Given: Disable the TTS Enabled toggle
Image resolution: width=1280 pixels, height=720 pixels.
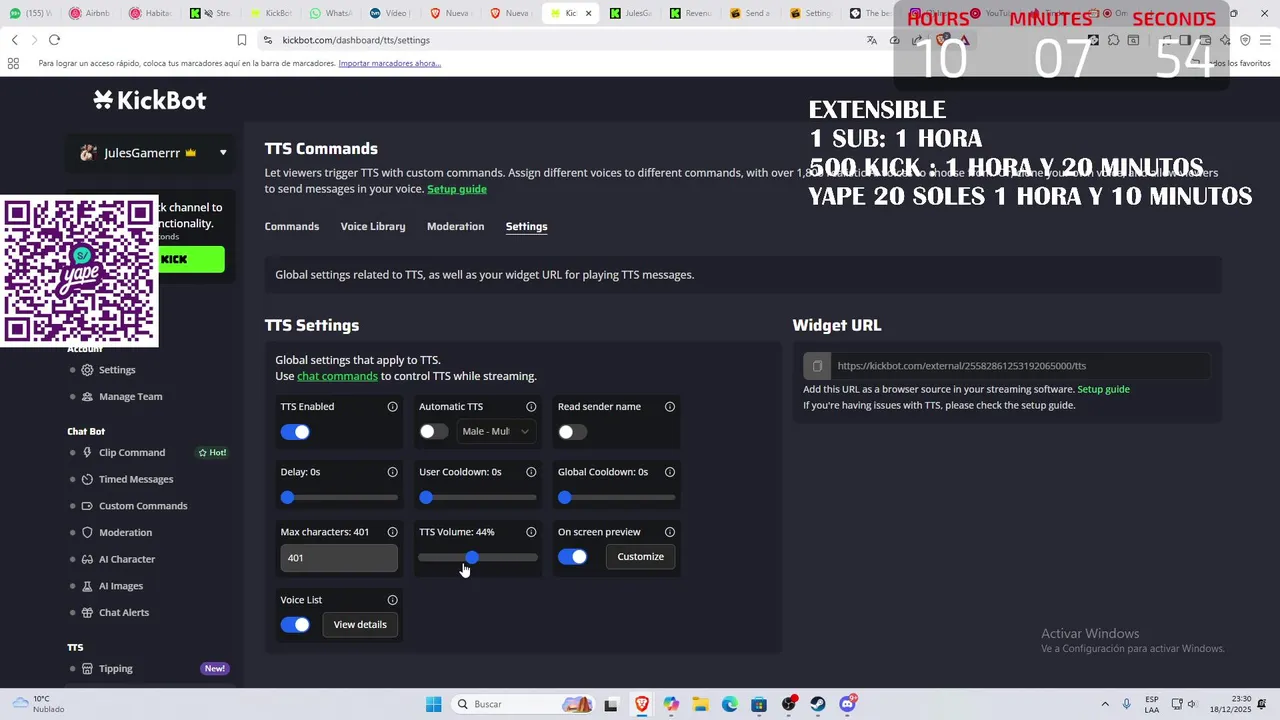Looking at the screenshot, I should (x=295, y=432).
